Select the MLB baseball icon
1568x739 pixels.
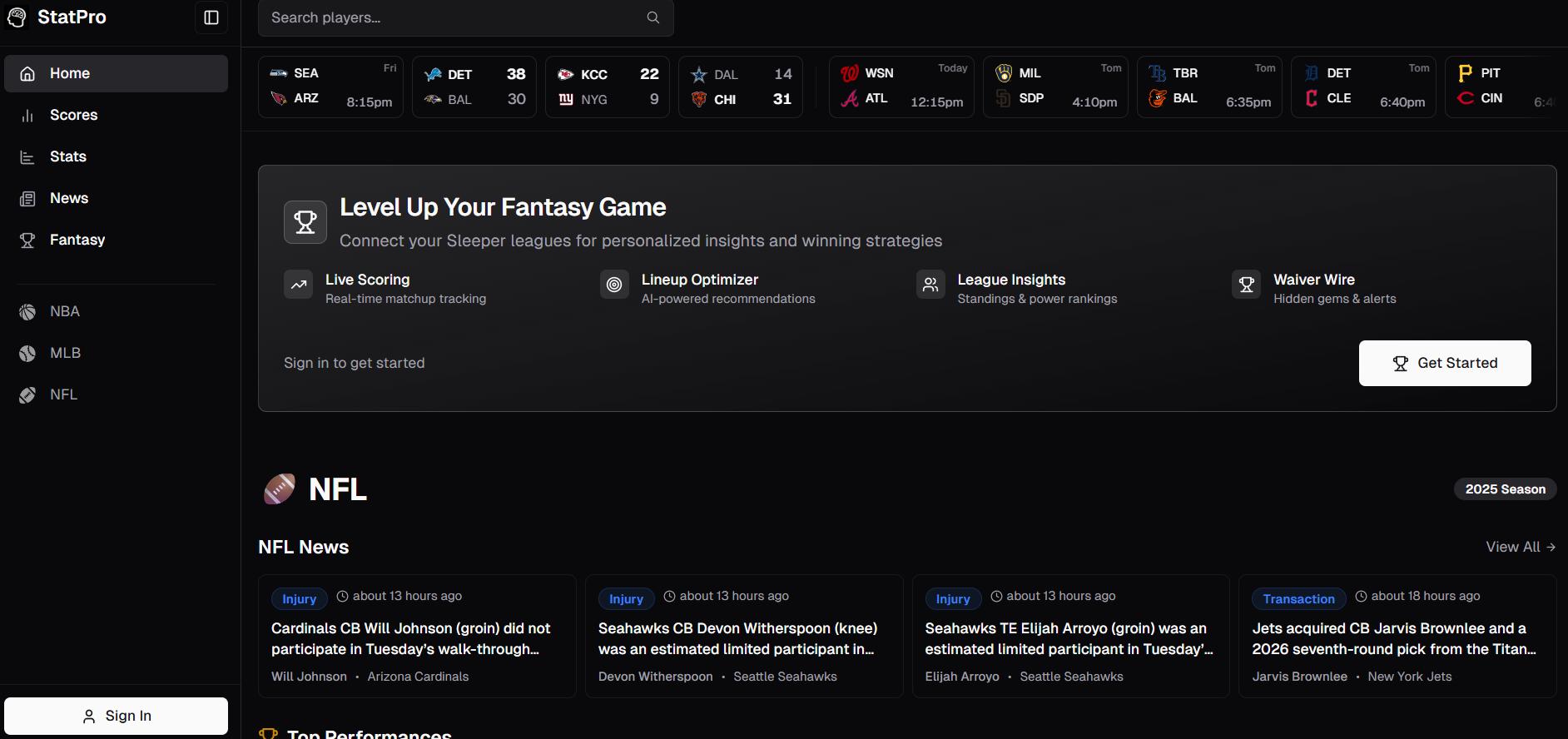click(27, 354)
